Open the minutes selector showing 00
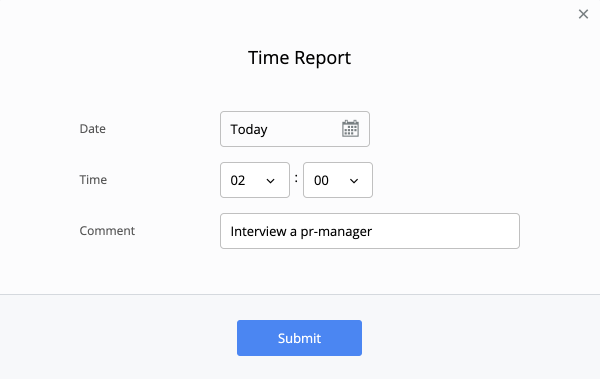 [x=338, y=180]
